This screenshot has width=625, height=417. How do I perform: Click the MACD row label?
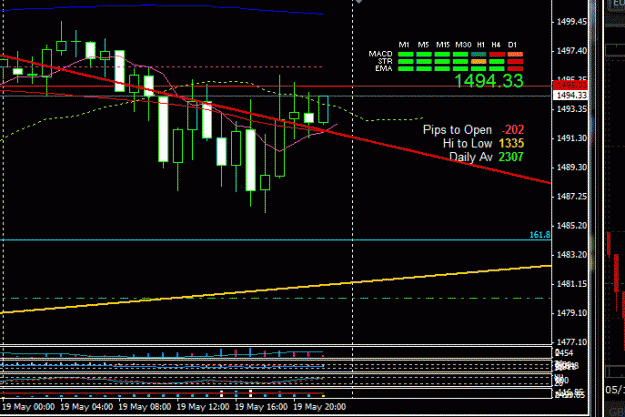pyautogui.click(x=380, y=53)
